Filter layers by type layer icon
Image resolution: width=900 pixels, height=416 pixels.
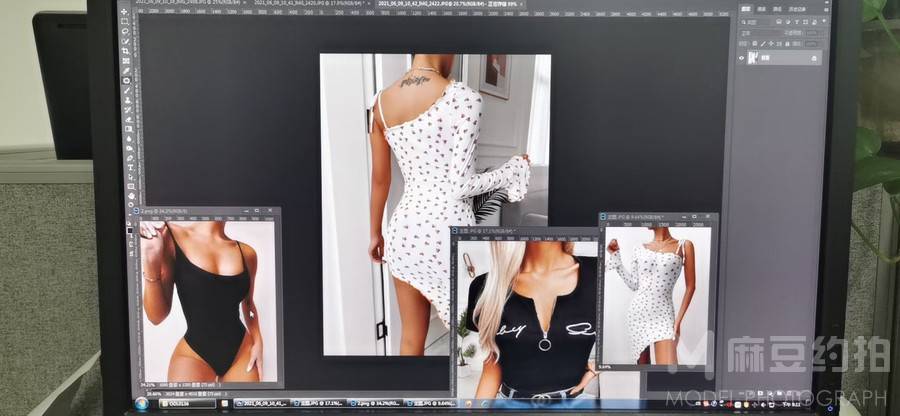797,22
